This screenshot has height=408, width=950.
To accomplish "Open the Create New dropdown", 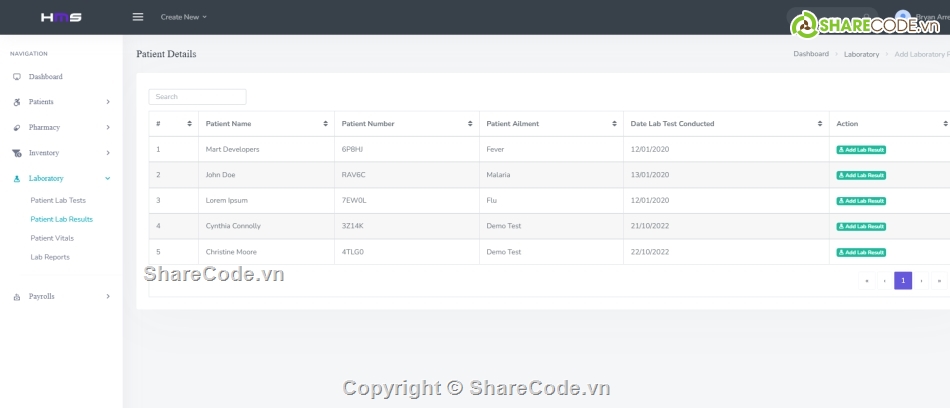I will click(x=184, y=17).
